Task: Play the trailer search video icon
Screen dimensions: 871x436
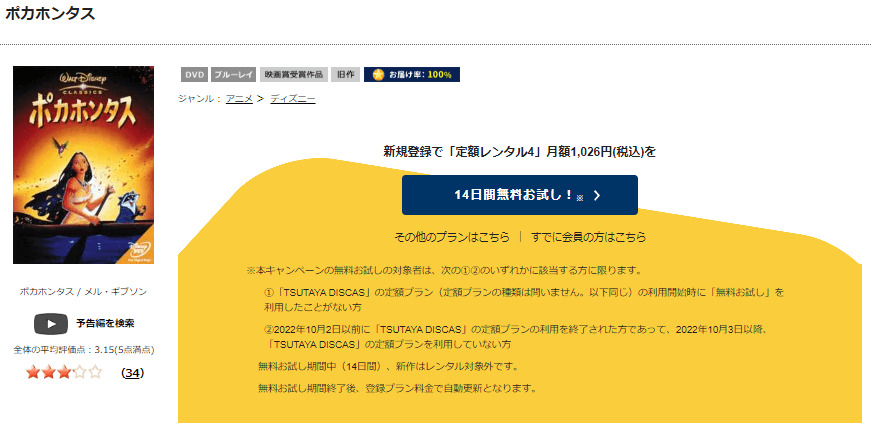Action: coord(51,324)
